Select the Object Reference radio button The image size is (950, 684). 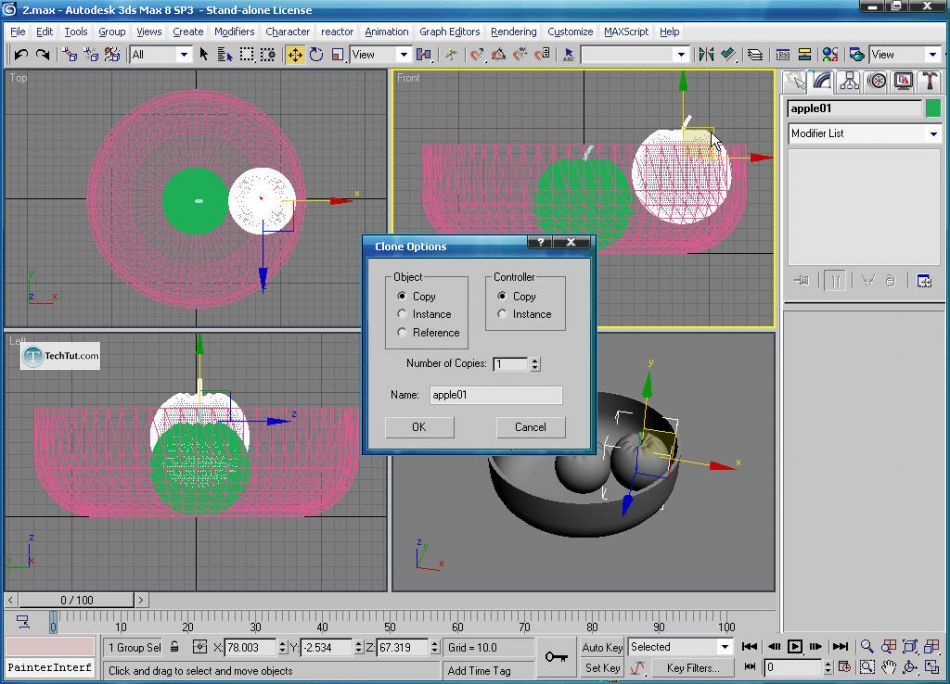pyautogui.click(x=402, y=332)
